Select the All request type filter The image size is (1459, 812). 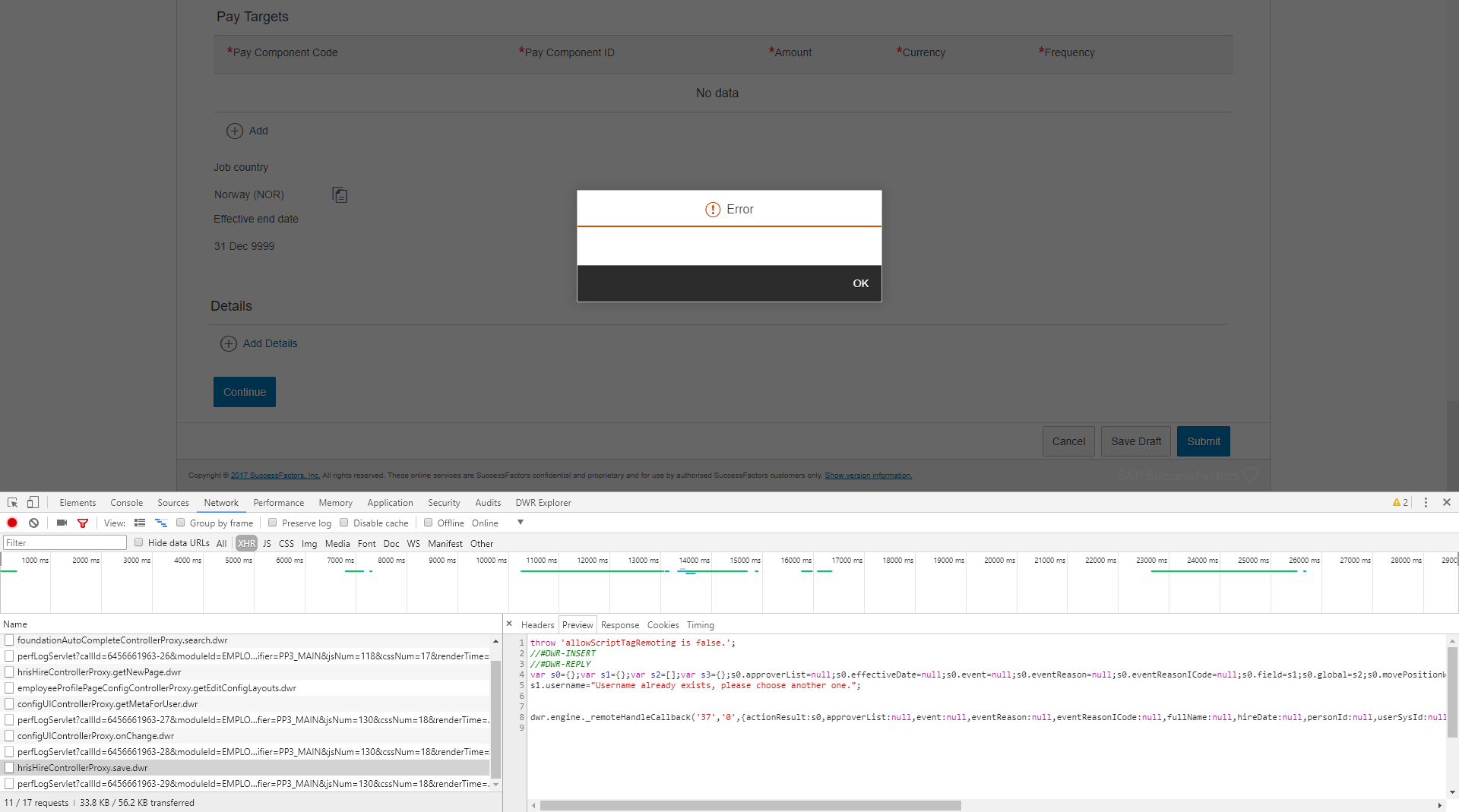click(221, 544)
